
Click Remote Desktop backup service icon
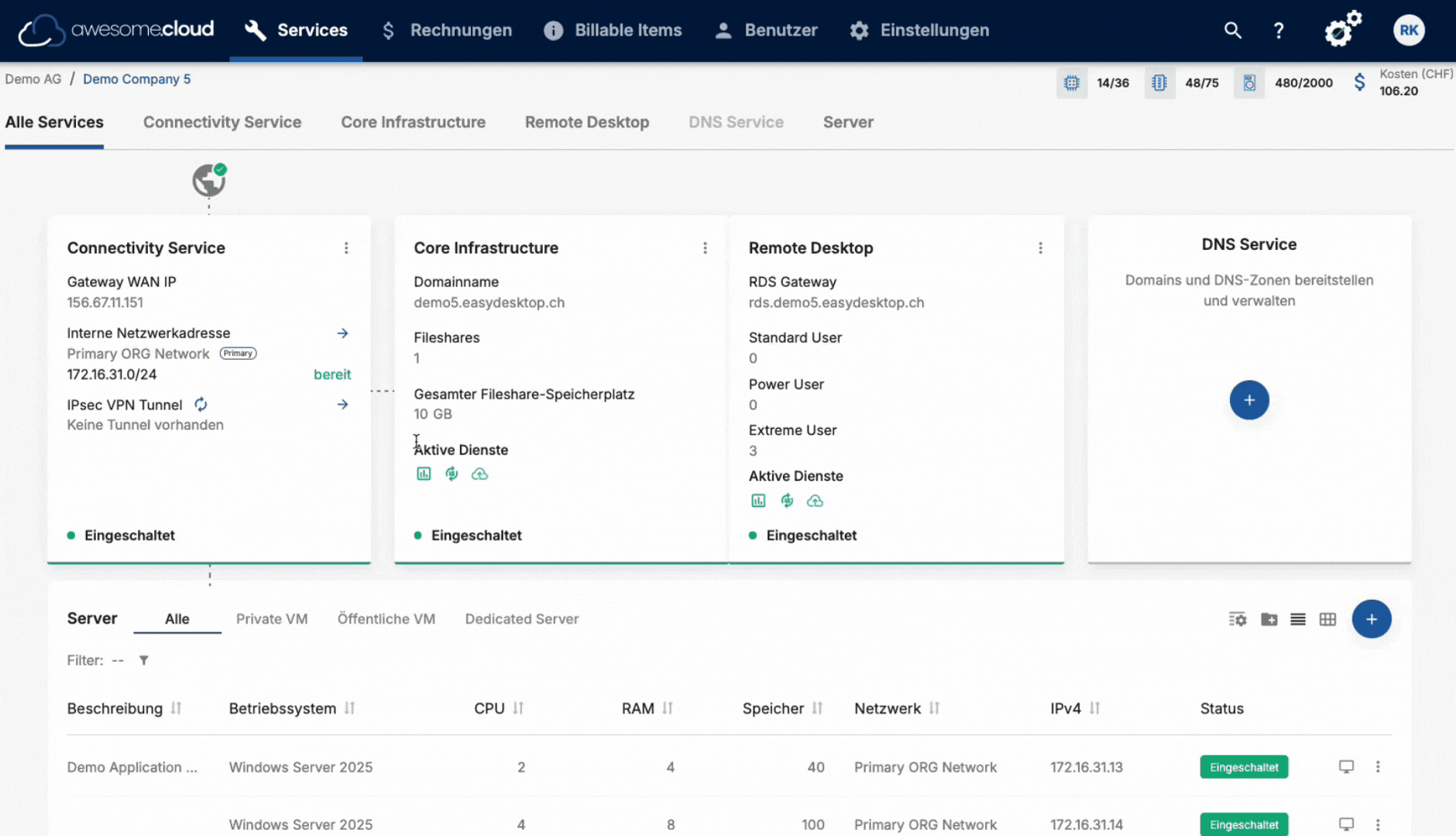point(787,501)
